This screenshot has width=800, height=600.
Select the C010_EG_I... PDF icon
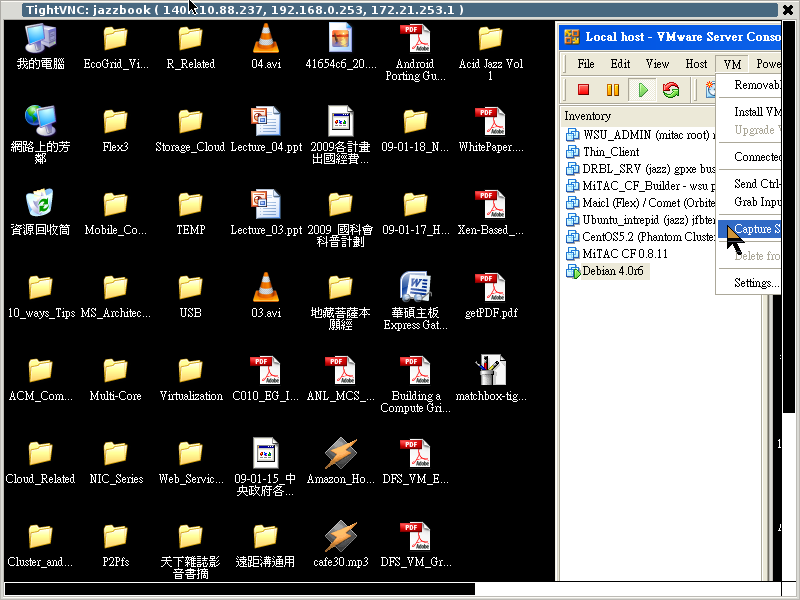tap(266, 378)
